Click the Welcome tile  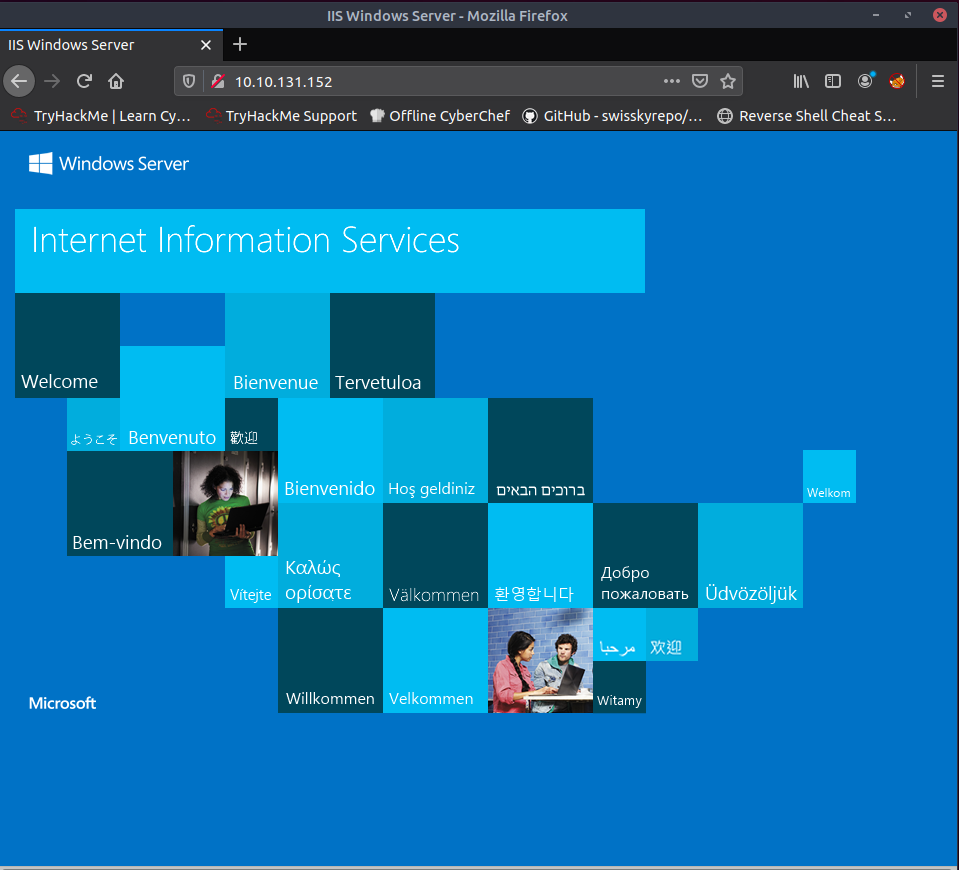(67, 345)
